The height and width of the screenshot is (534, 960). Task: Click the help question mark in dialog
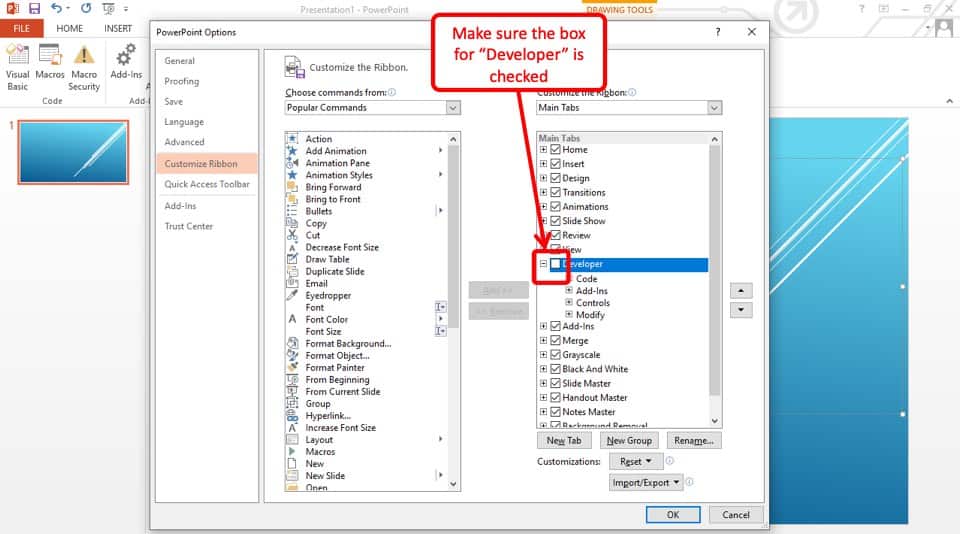pyautogui.click(x=718, y=32)
